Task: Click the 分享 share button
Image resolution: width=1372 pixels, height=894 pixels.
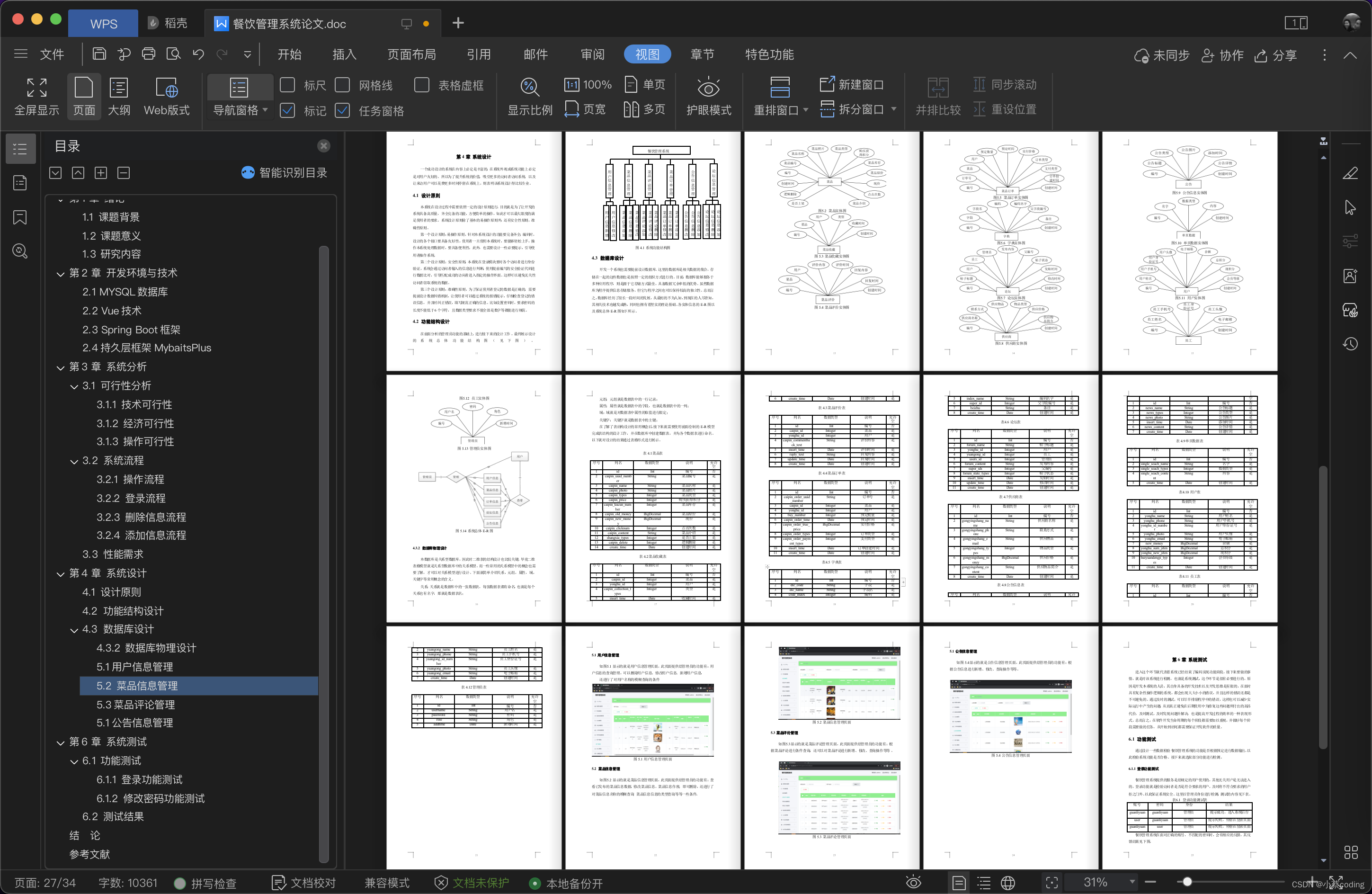Action: (1276, 55)
